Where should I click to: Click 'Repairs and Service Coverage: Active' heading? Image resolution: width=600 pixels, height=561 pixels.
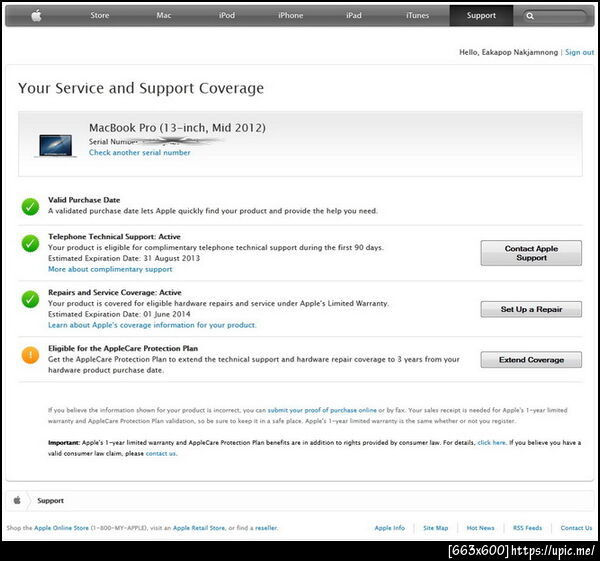point(115,292)
